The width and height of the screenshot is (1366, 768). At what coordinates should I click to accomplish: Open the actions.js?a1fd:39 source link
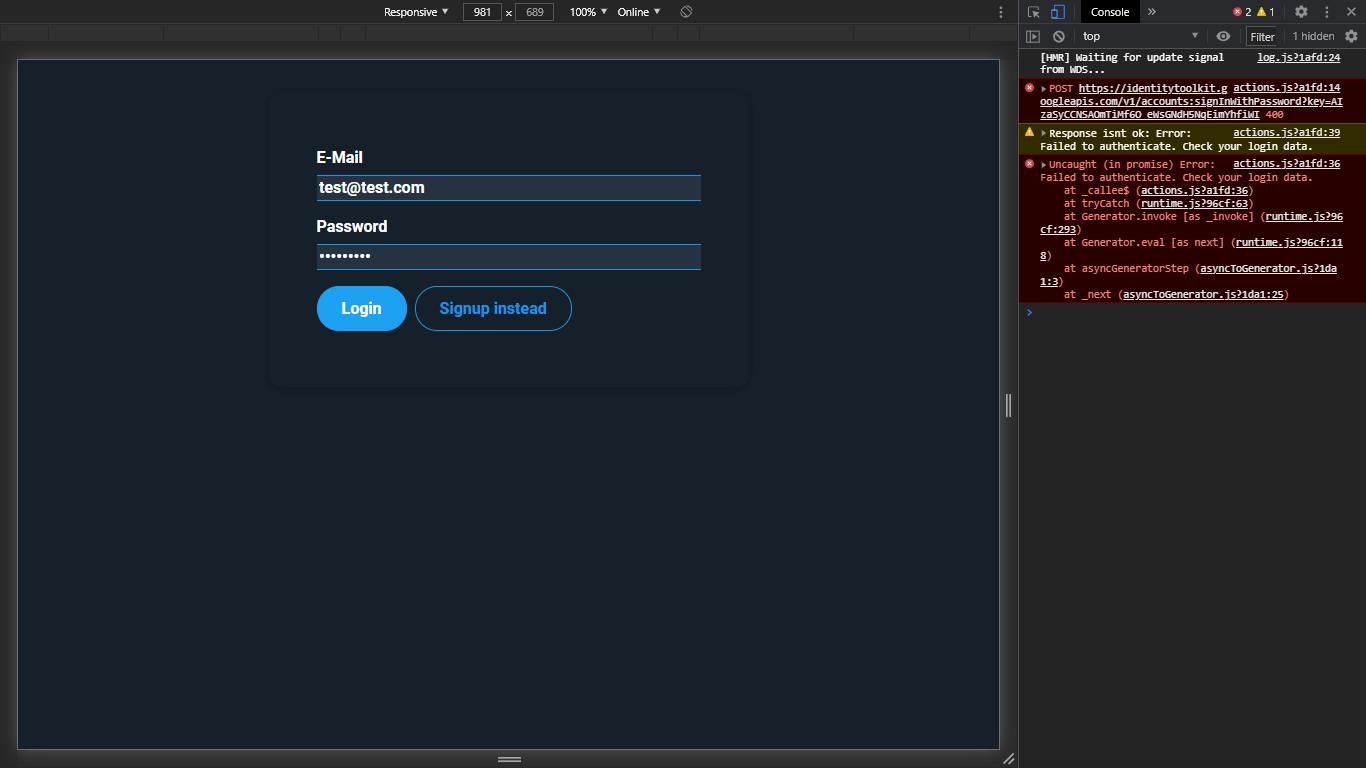pos(1286,132)
